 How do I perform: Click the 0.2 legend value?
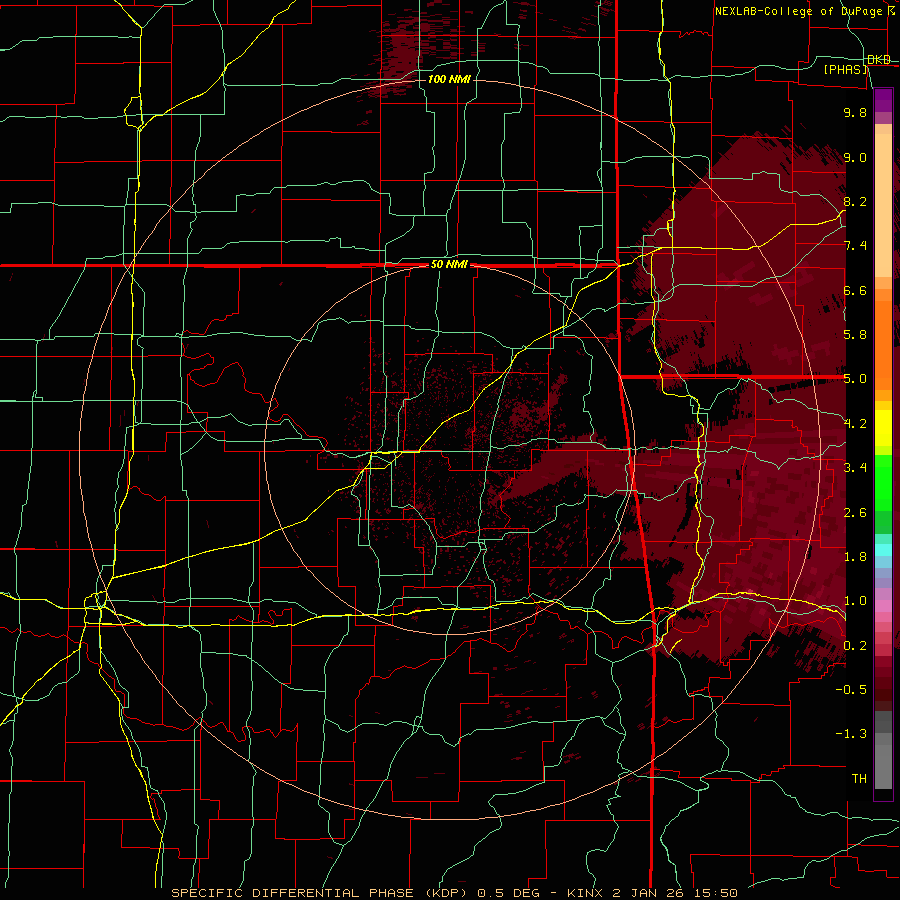point(855,646)
